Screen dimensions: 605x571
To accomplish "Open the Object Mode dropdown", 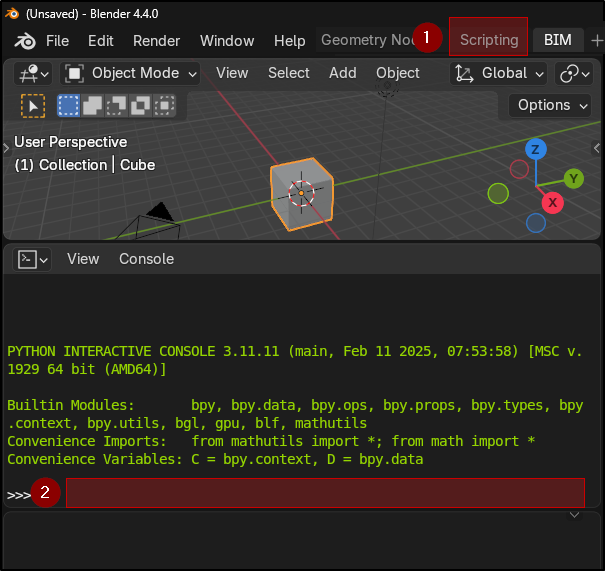I will [131, 73].
